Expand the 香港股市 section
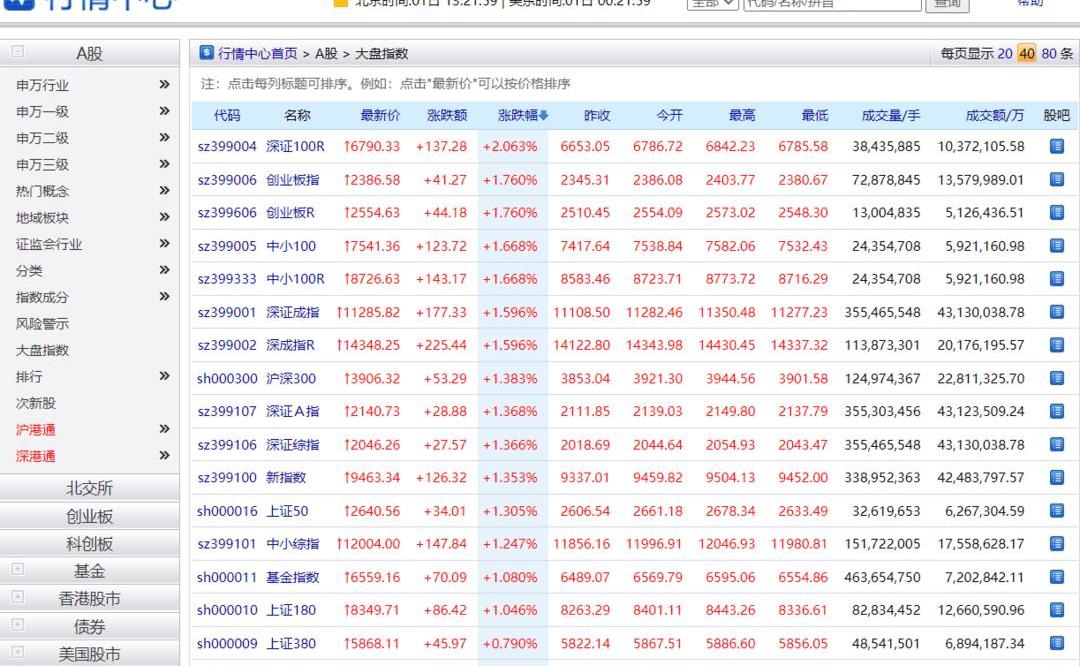This screenshot has height=666, width=1080. click(18, 596)
